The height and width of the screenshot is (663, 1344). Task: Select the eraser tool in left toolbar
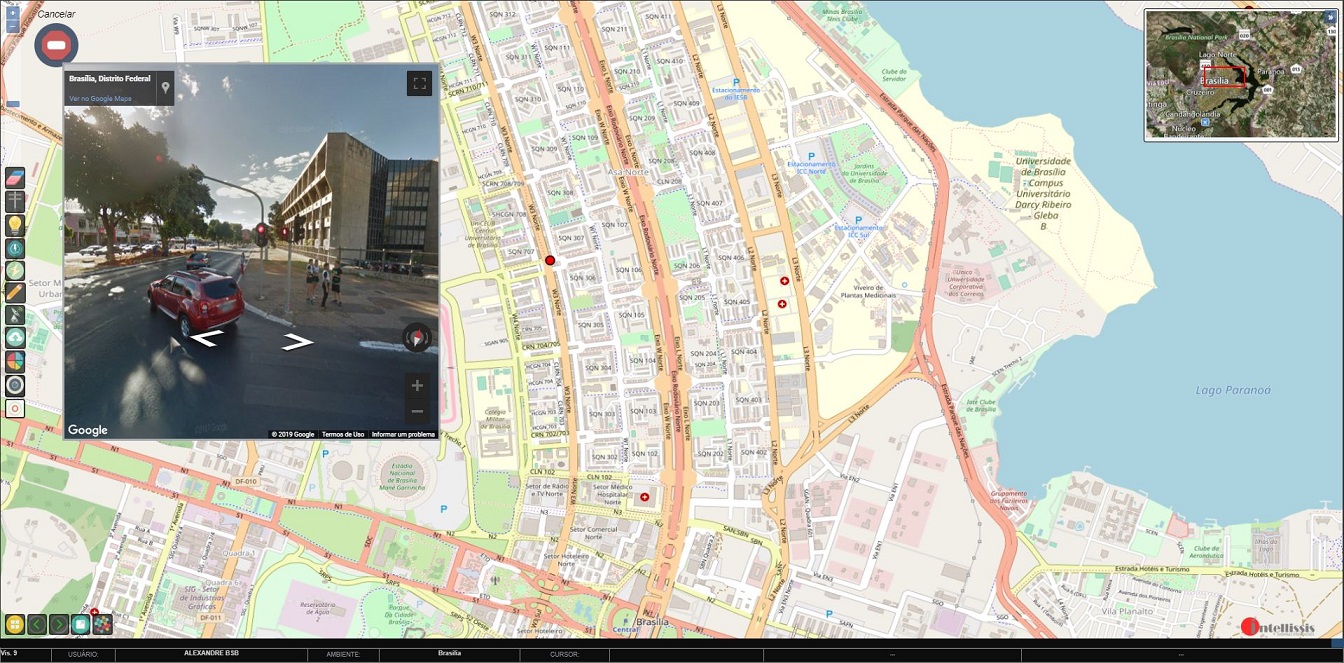pos(15,177)
